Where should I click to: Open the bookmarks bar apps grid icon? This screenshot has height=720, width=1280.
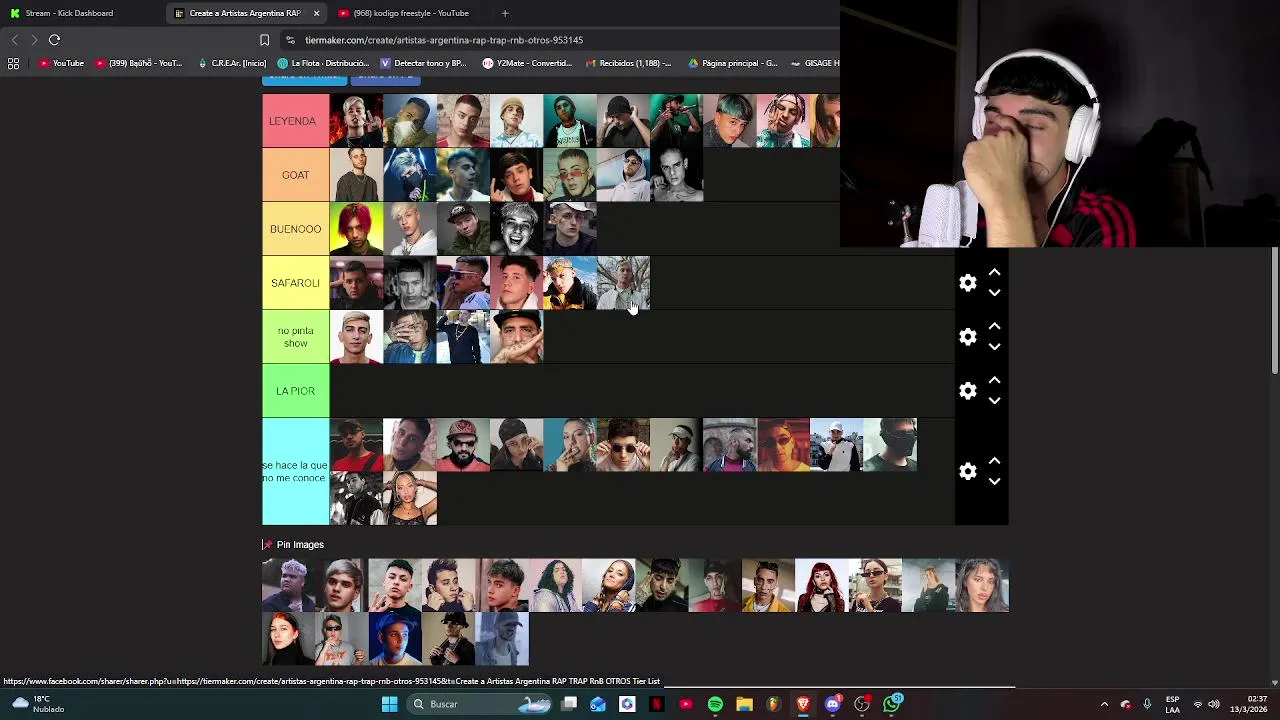click(x=13, y=63)
